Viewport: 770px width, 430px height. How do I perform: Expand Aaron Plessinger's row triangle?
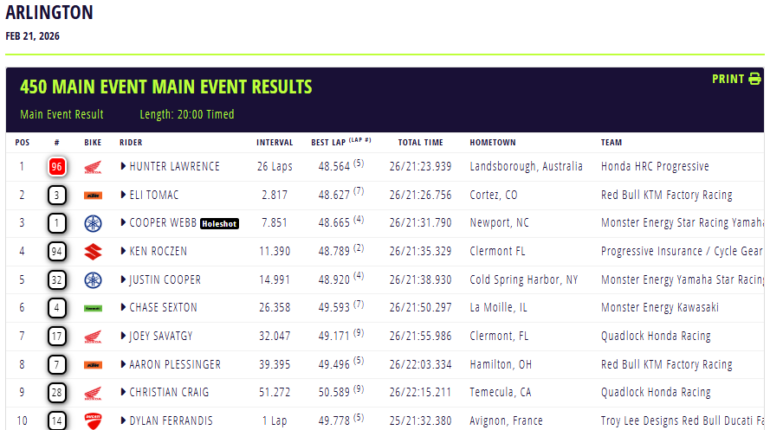click(x=123, y=364)
